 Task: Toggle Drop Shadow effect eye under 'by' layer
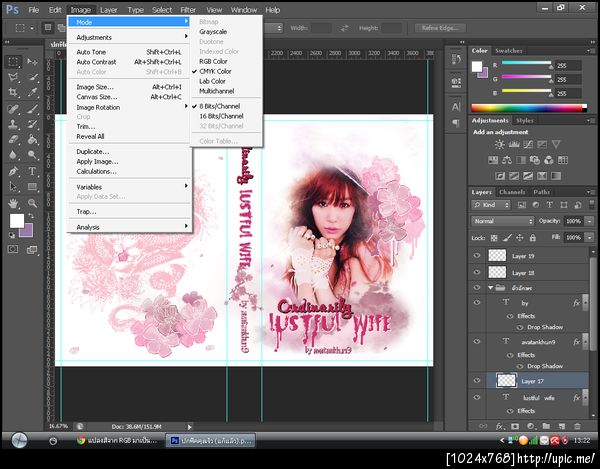point(520,327)
